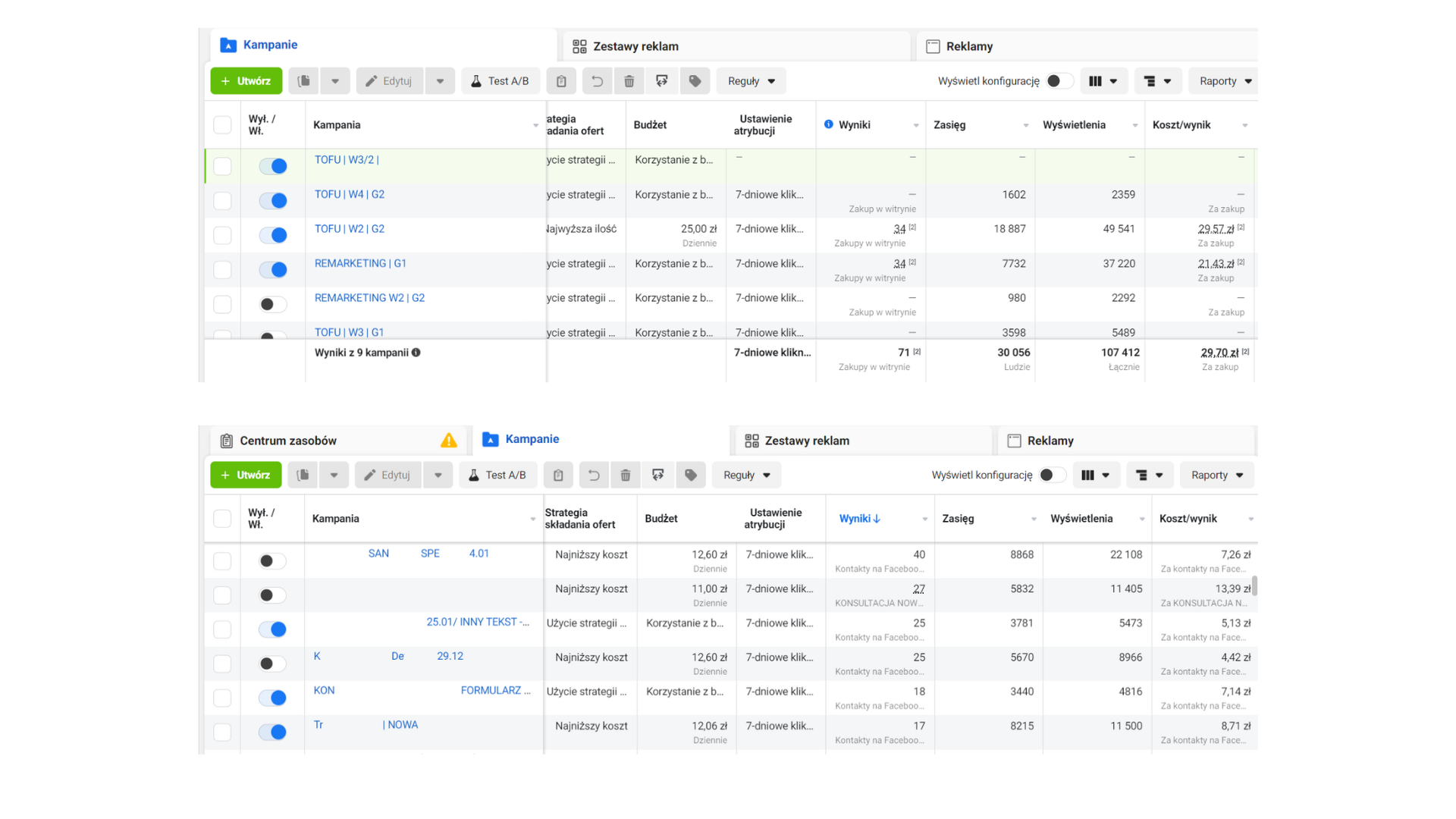The width and height of the screenshot is (1456, 819).
Task: Click the clipboard icon in upper toolbar
Action: (561, 81)
